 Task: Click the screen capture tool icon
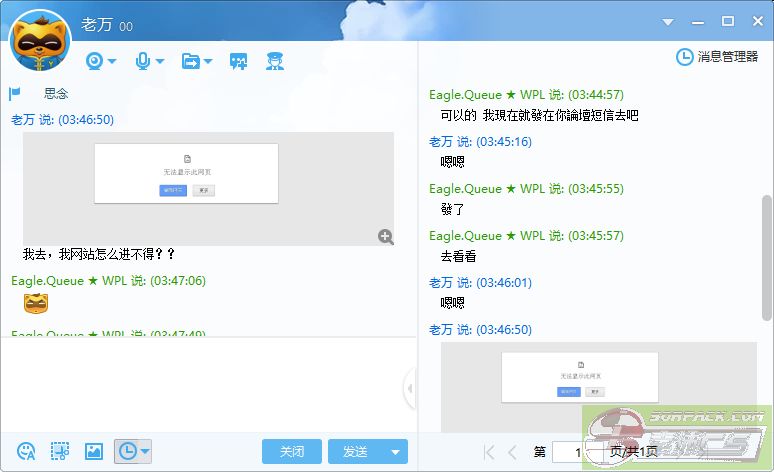[x=60, y=451]
